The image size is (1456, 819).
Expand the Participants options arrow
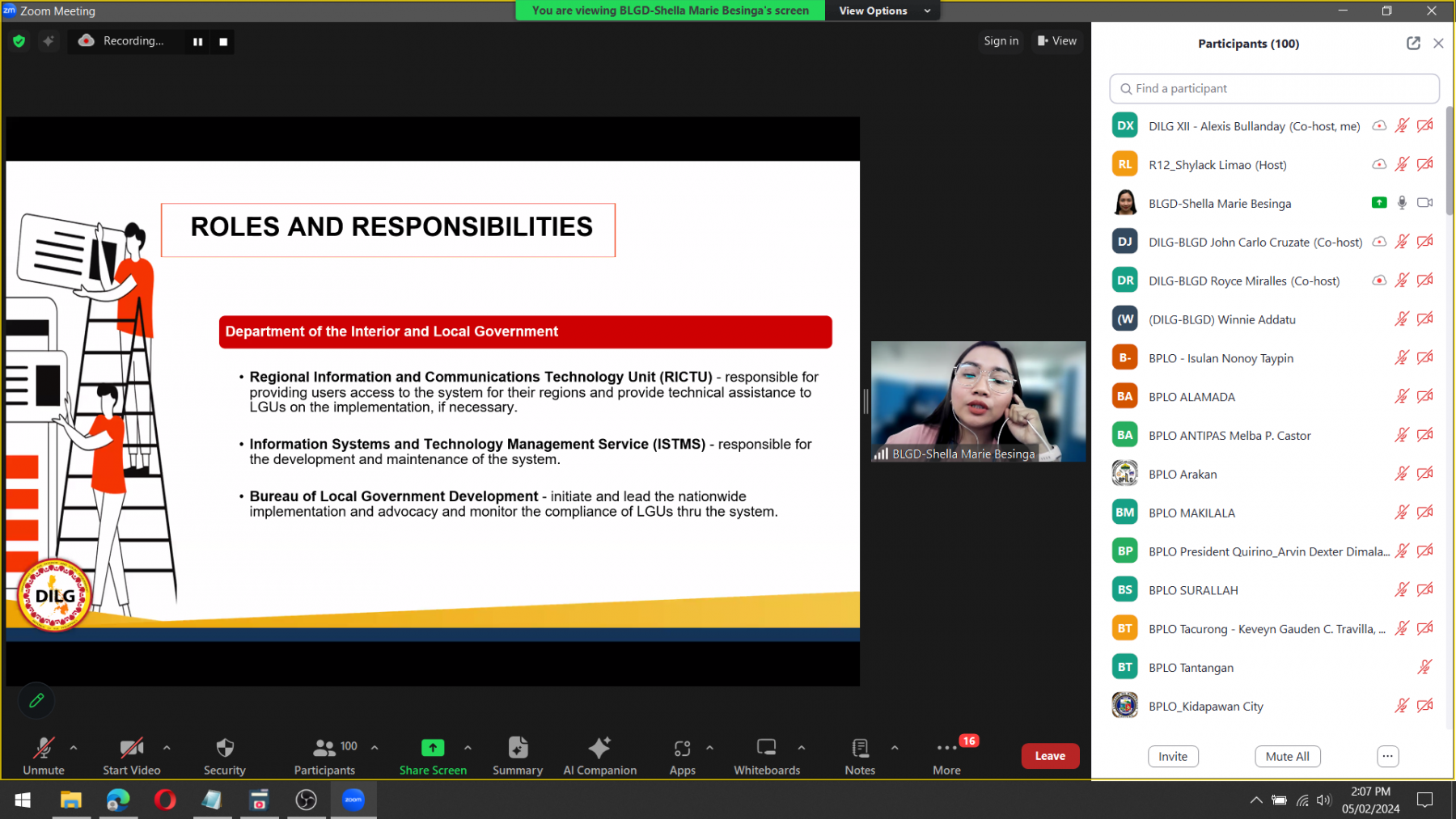375,748
